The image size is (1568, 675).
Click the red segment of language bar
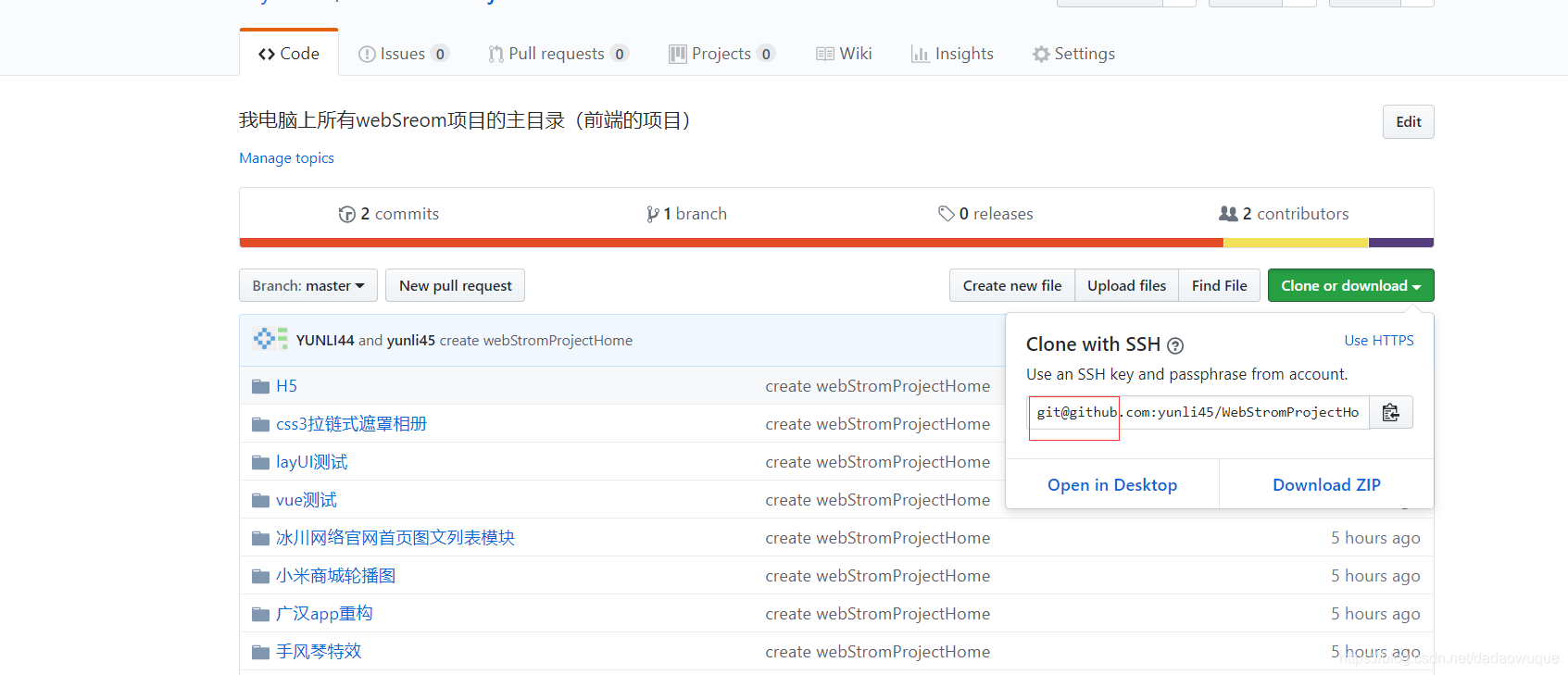pyautogui.click(x=732, y=243)
